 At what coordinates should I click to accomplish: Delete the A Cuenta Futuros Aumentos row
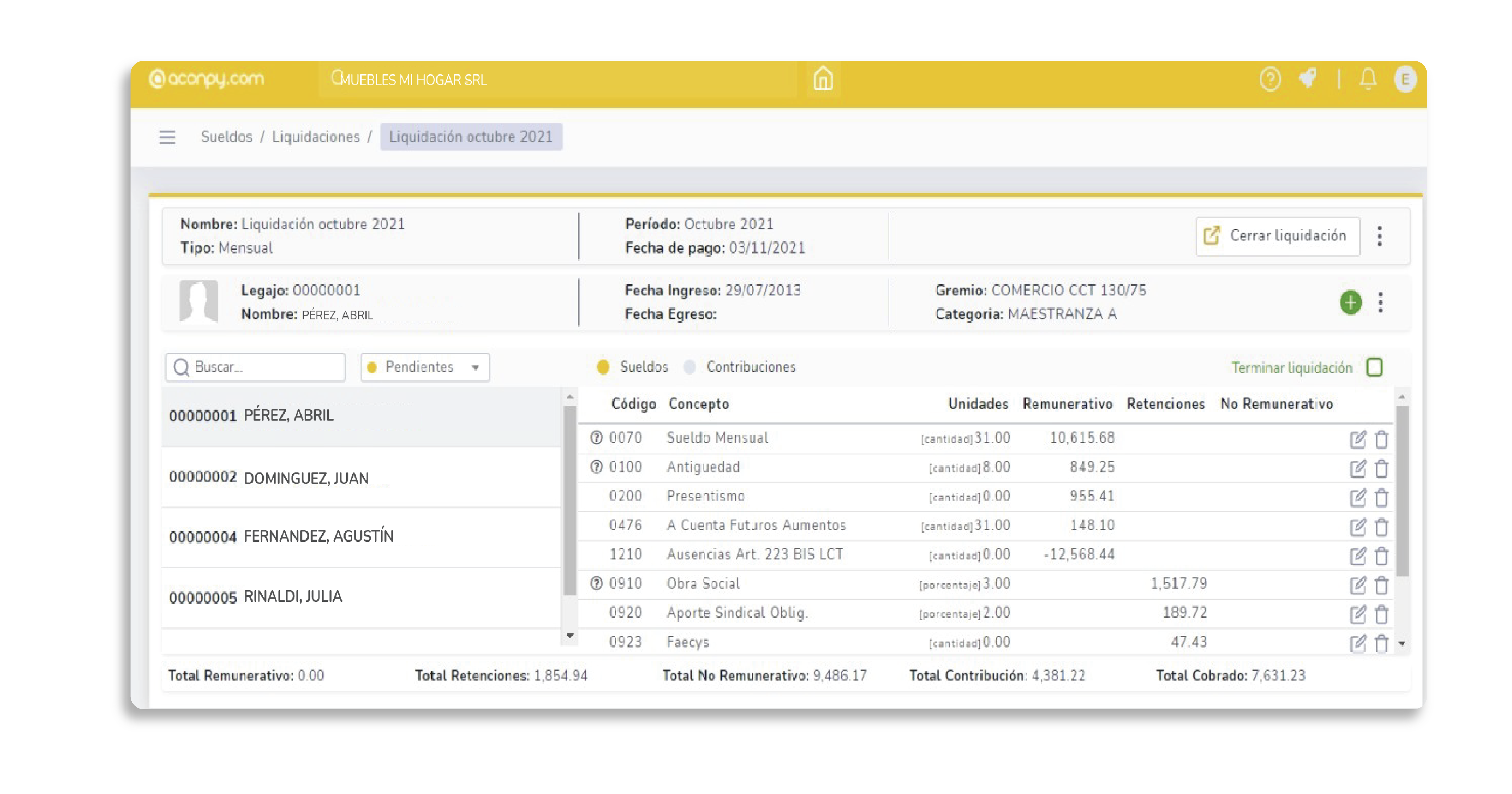1382,527
